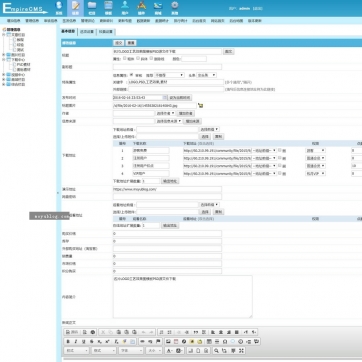Insert a numbered list in the editor
Image resolution: width=362 pixels, height=362 pixels.
click(x=161, y=332)
